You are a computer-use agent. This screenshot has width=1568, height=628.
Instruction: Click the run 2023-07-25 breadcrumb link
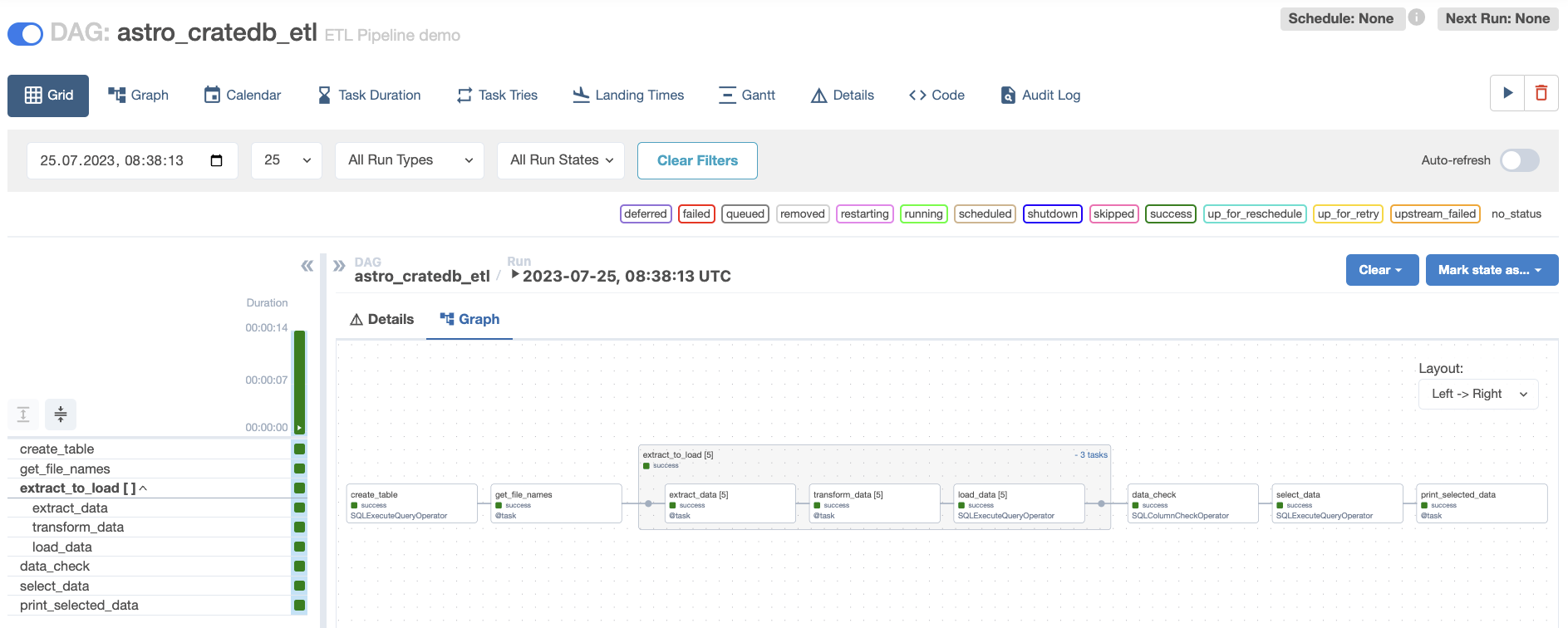622,276
